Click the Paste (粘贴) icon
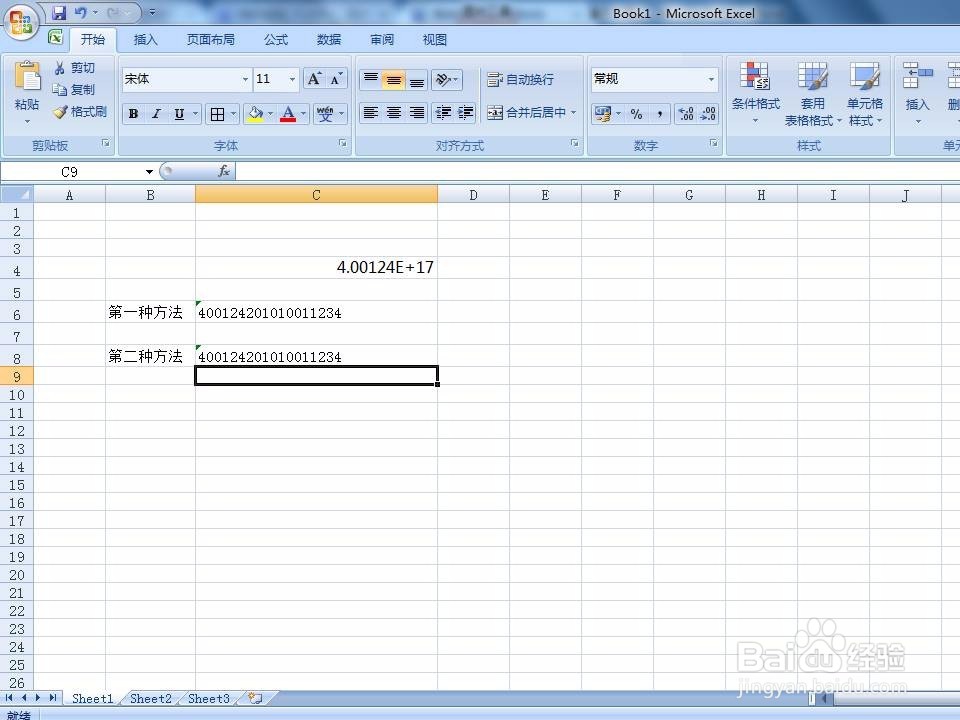This screenshot has width=960, height=720. 27,77
